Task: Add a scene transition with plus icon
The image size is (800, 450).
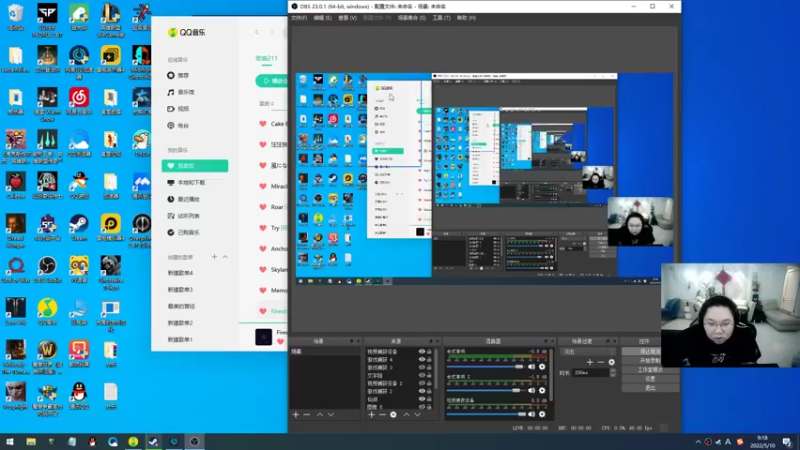Action: [x=590, y=362]
